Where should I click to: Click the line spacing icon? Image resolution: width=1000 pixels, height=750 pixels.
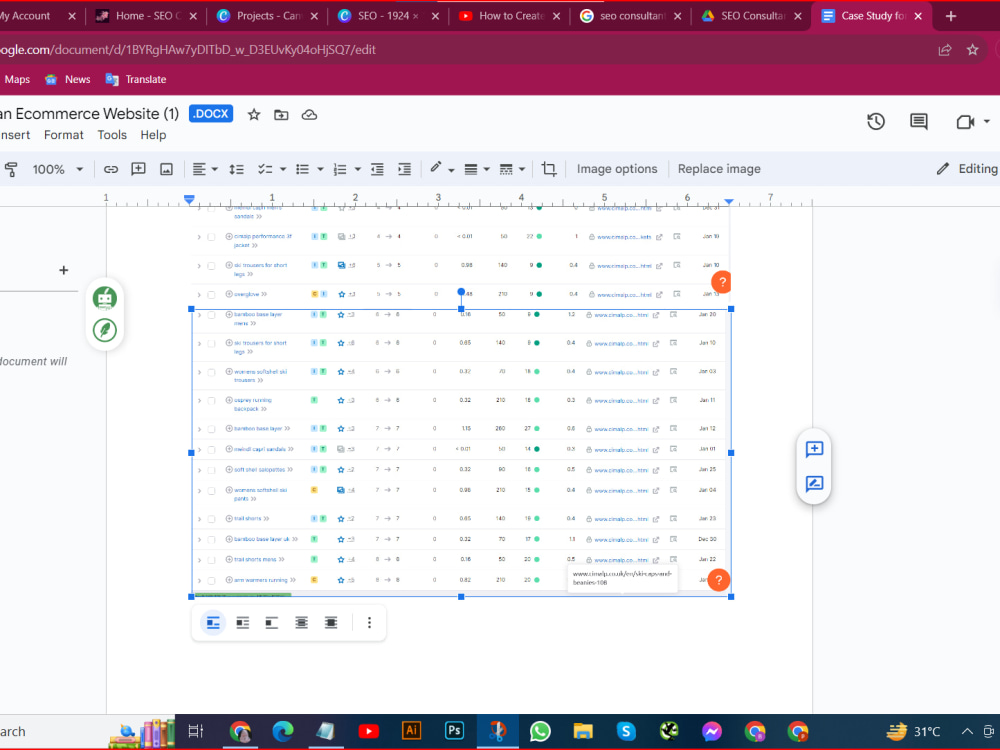pyautogui.click(x=237, y=169)
